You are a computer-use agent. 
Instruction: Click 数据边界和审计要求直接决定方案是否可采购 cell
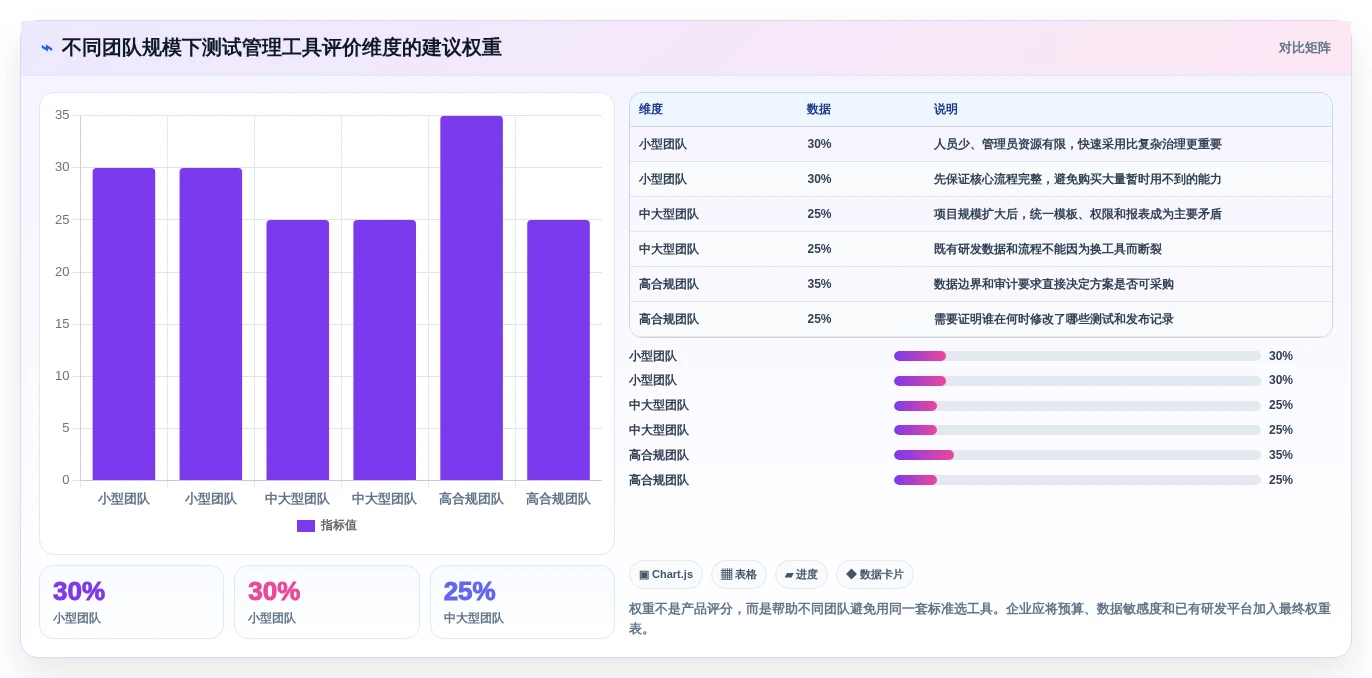click(x=1054, y=284)
